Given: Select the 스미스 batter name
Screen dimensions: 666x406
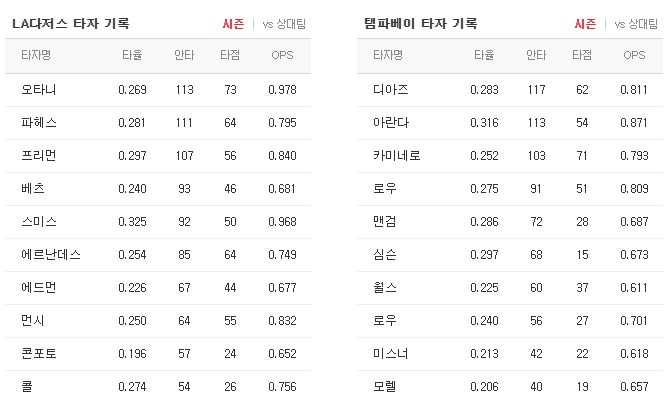Looking at the screenshot, I should point(39,221).
